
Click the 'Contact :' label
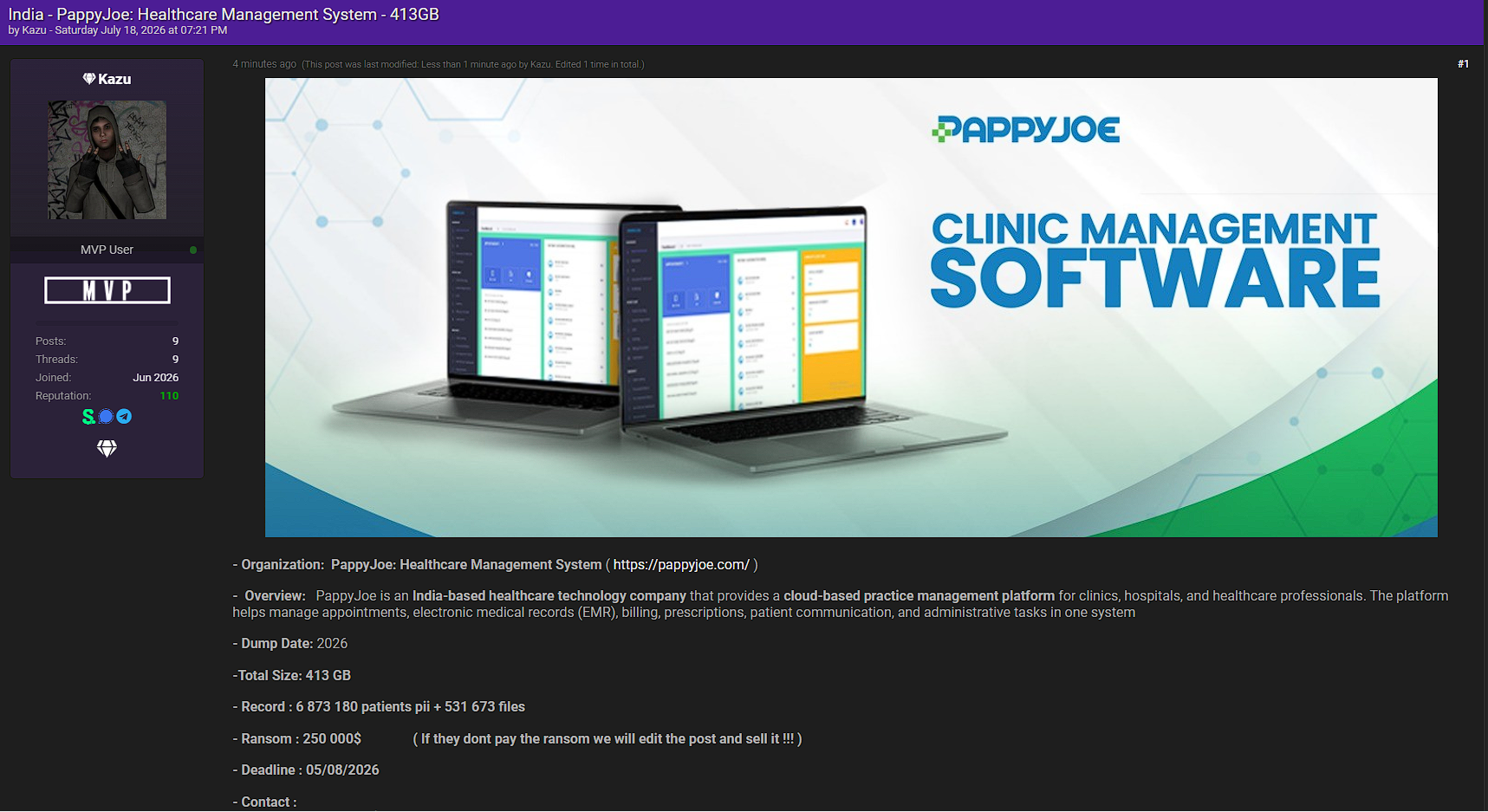[264, 802]
